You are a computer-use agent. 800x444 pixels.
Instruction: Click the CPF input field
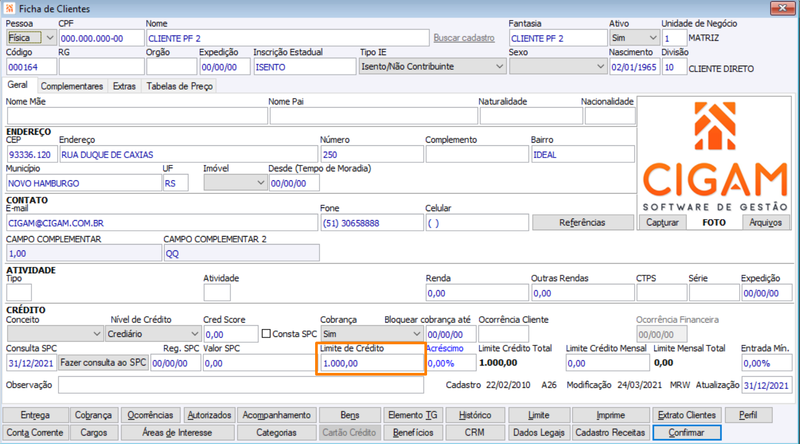point(101,38)
